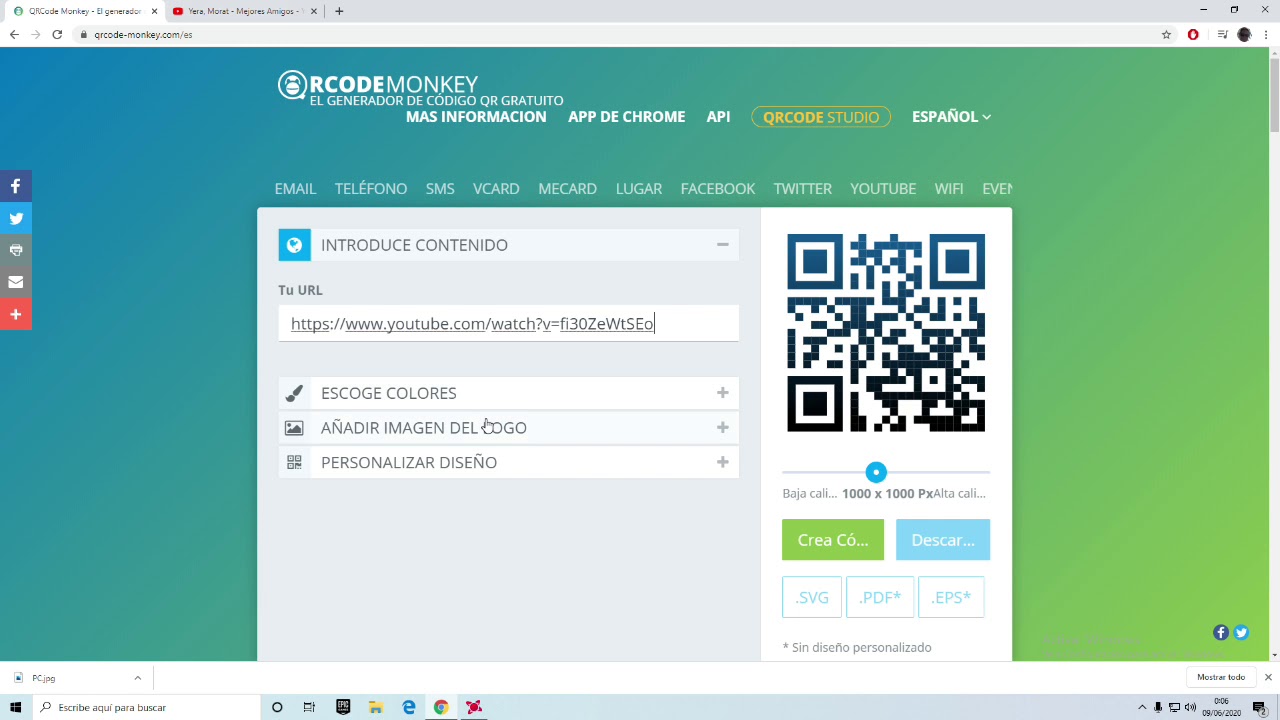Image resolution: width=1280 pixels, height=720 pixels.
Task: Select the EMAIL content type tab
Action: 295,188
